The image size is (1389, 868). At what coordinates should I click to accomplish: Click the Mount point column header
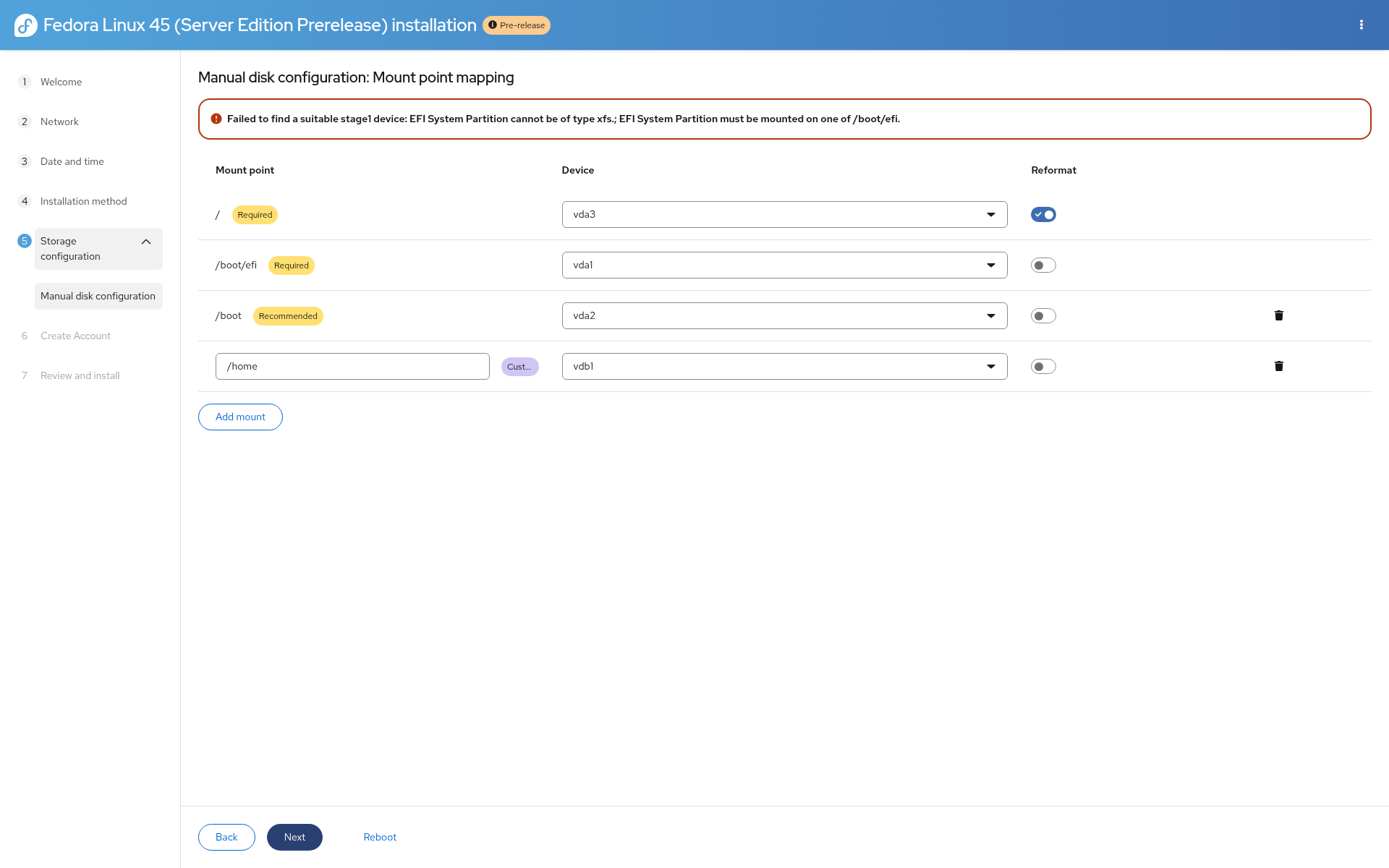(x=245, y=170)
